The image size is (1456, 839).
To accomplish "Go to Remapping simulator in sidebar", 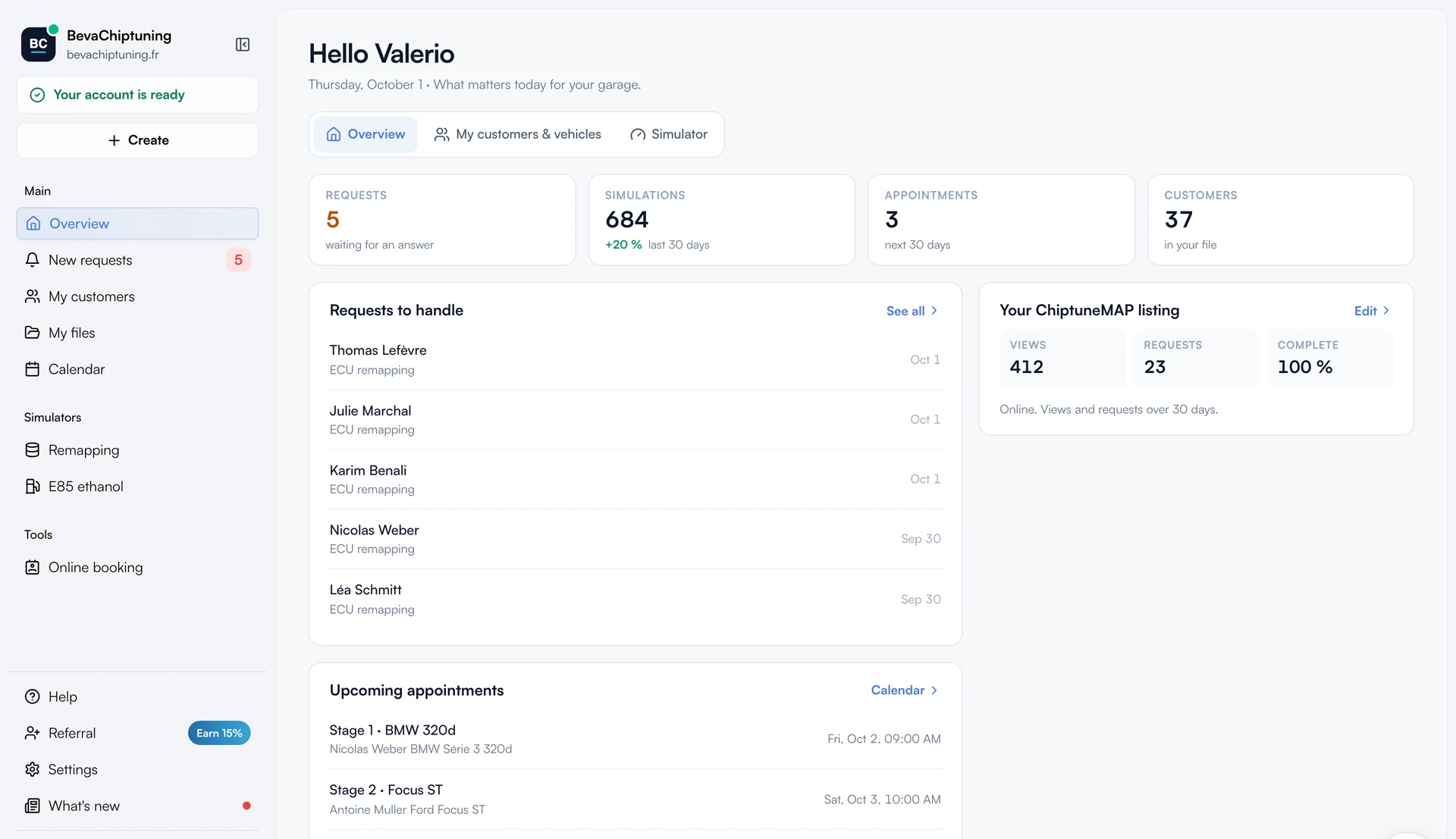I will click(x=137, y=450).
